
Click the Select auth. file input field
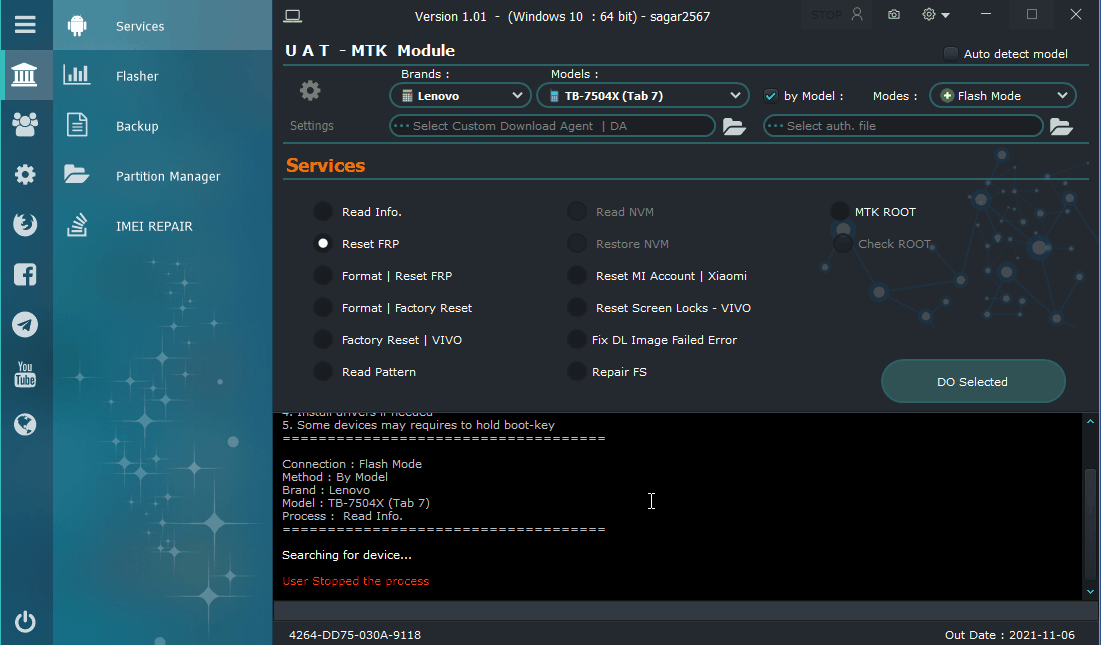pos(903,126)
